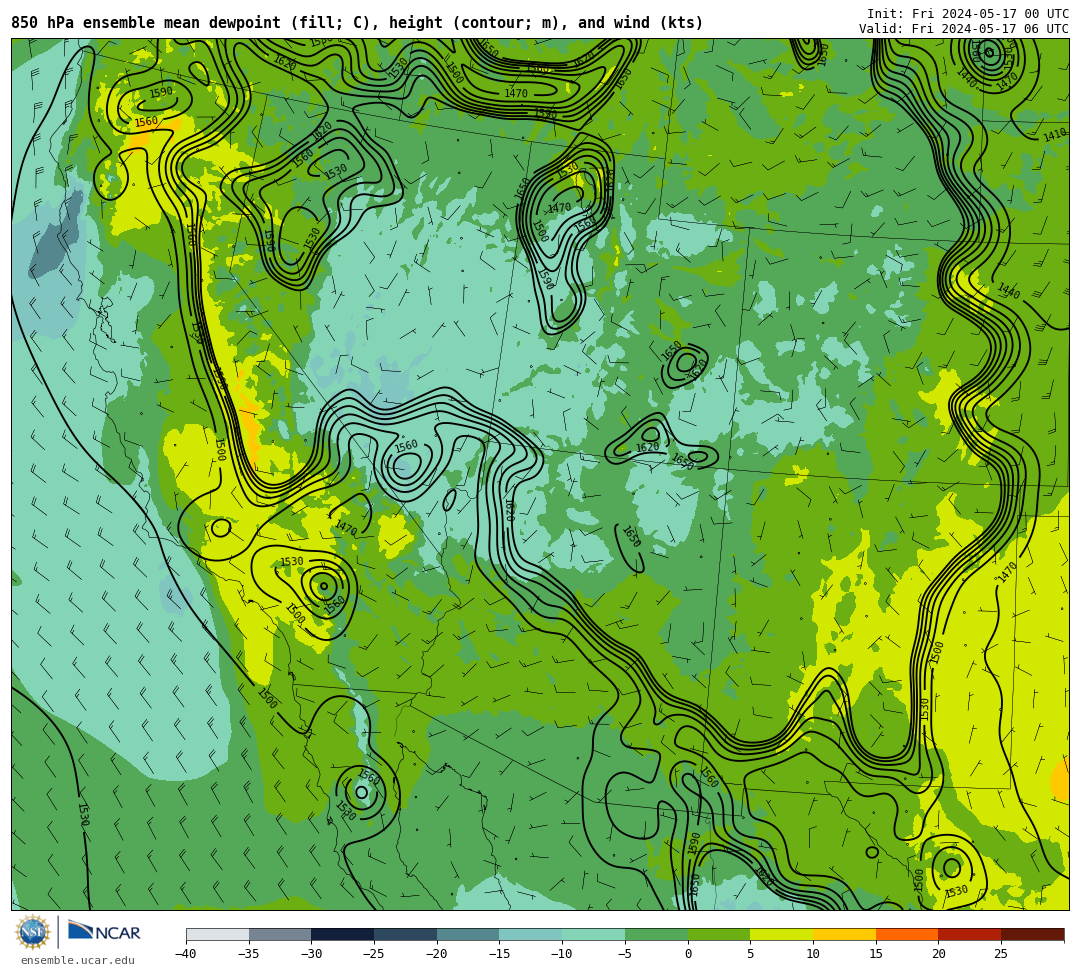Click the Valid time label

(963, 29)
